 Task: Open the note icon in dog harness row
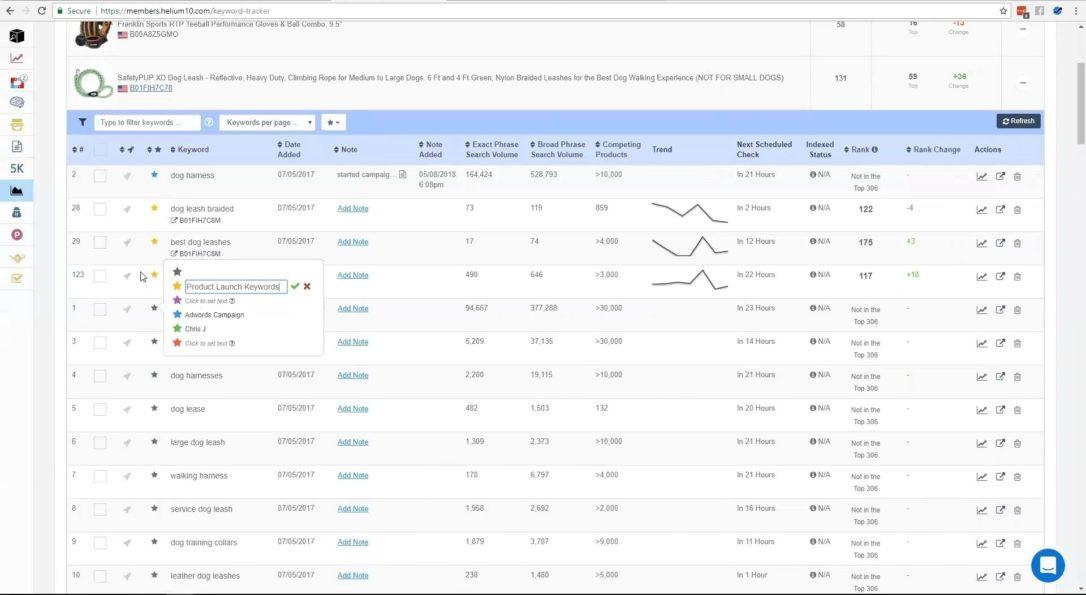coord(402,175)
